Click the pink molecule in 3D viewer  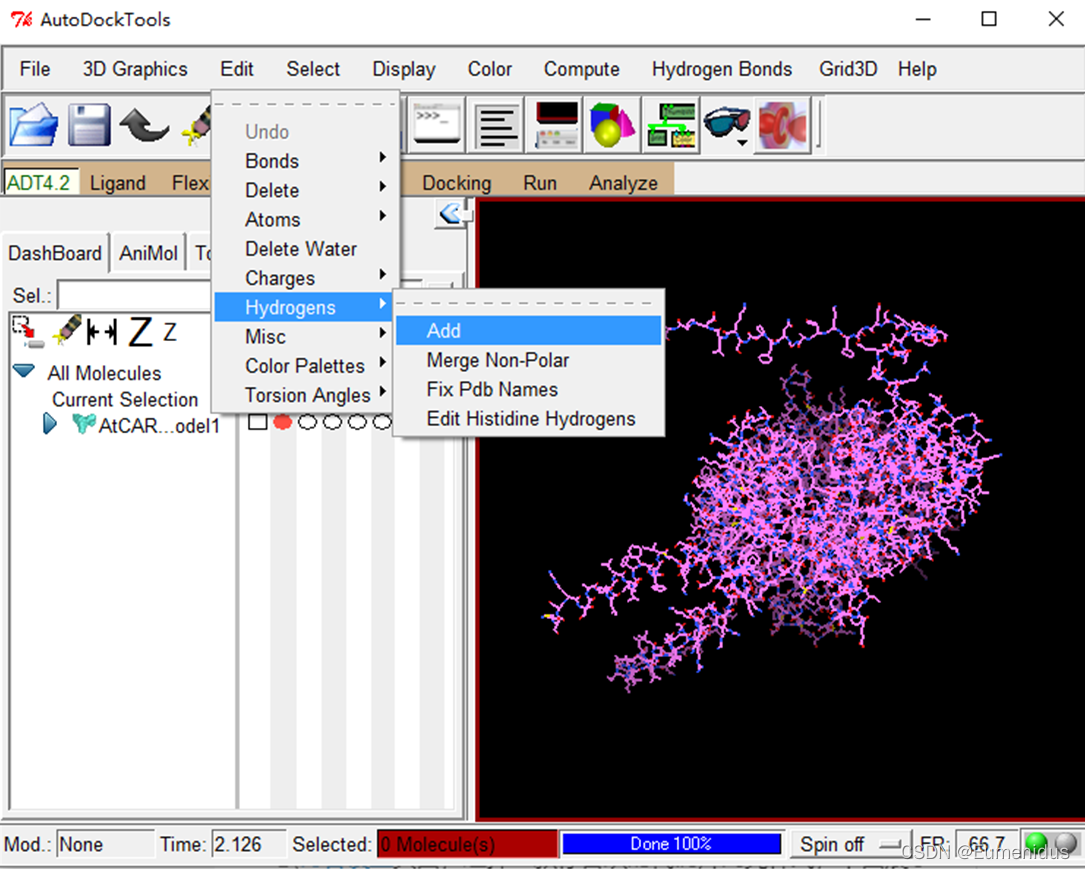pyautogui.click(x=830, y=498)
